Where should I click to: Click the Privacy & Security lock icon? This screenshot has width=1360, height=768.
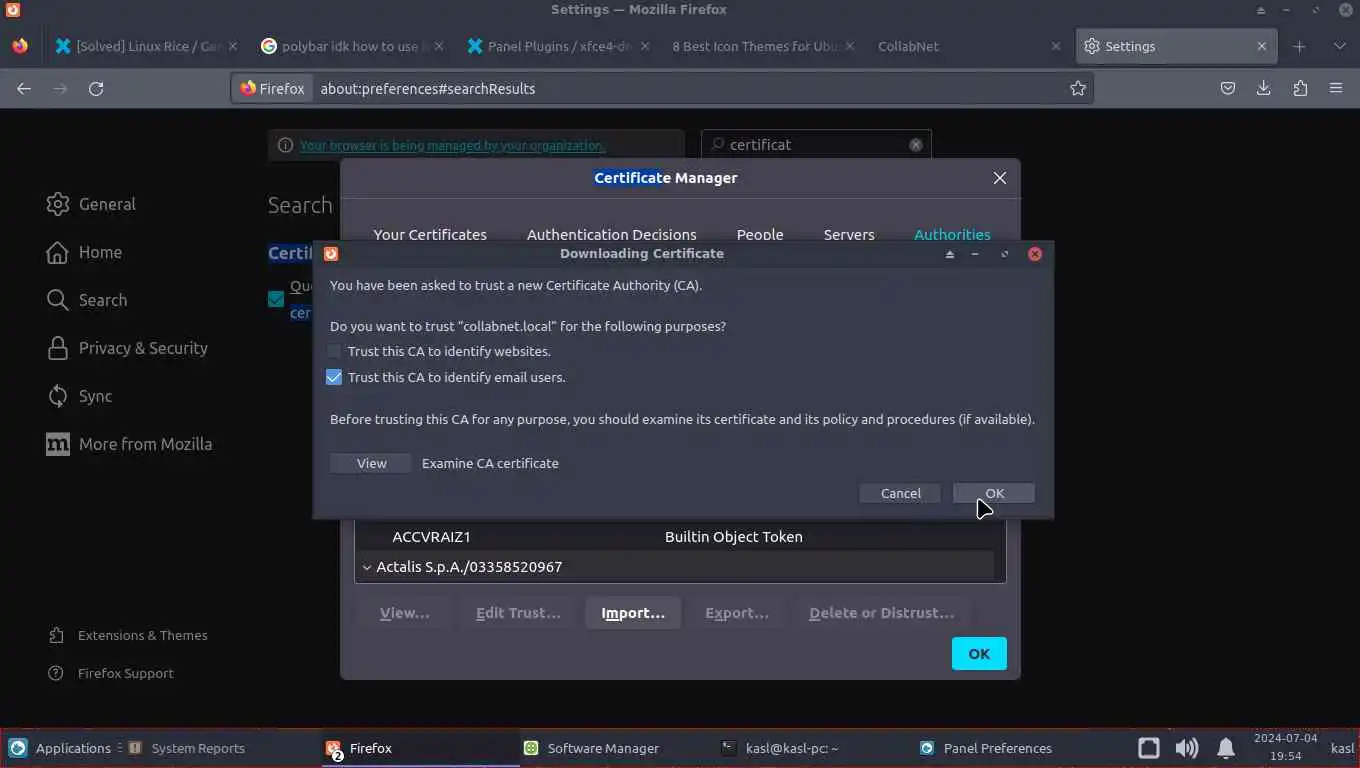pyautogui.click(x=57, y=348)
